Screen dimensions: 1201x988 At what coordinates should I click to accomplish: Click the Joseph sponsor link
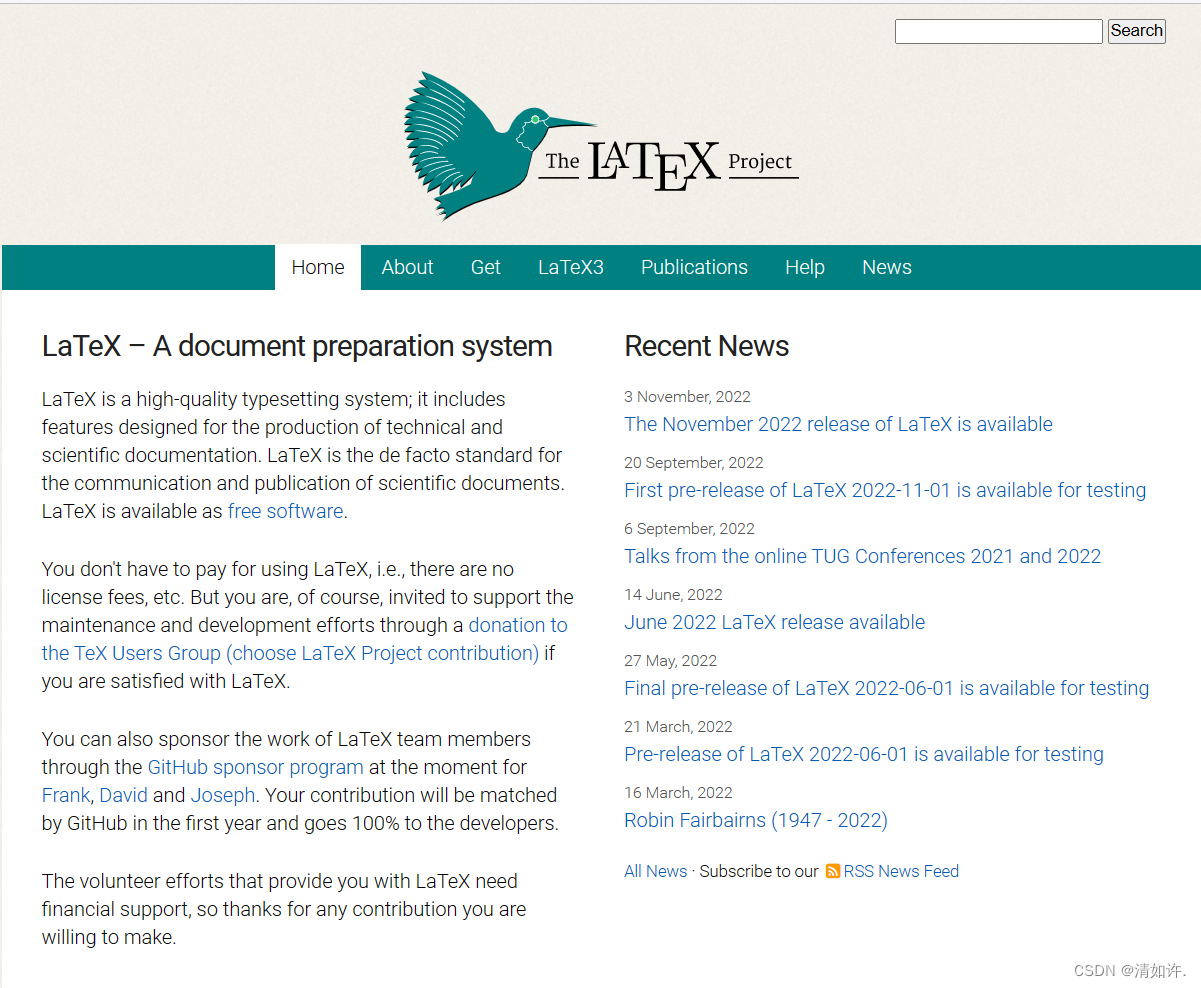click(223, 795)
